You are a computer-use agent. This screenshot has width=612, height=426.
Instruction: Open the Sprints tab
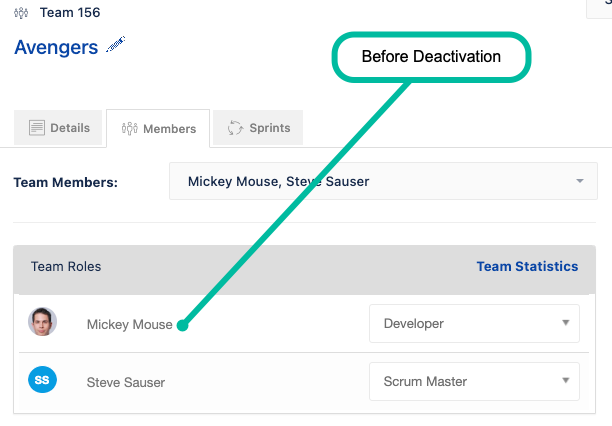pyautogui.click(x=258, y=128)
